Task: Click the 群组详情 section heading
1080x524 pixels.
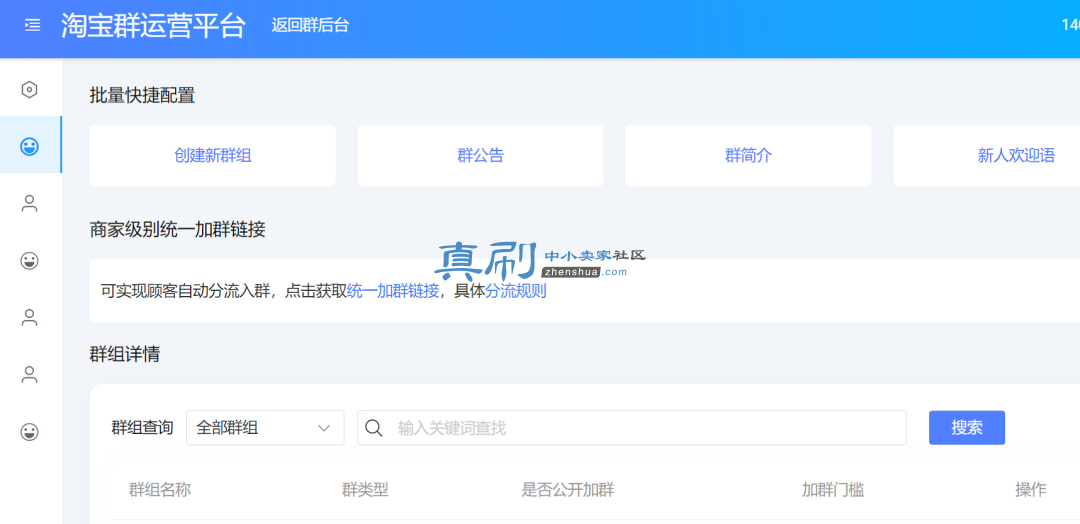Action: [125, 355]
